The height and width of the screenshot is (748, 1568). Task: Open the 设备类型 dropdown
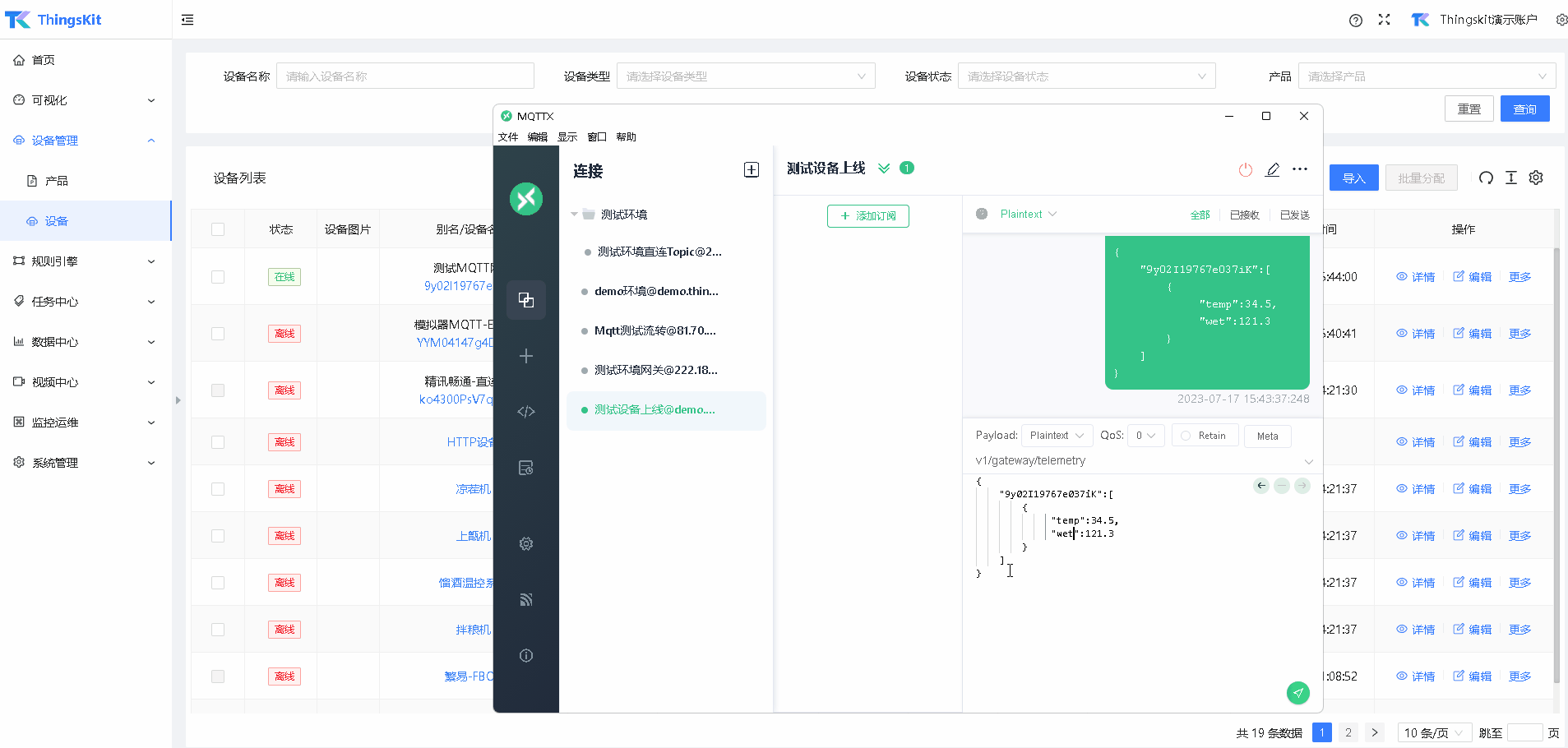click(745, 76)
